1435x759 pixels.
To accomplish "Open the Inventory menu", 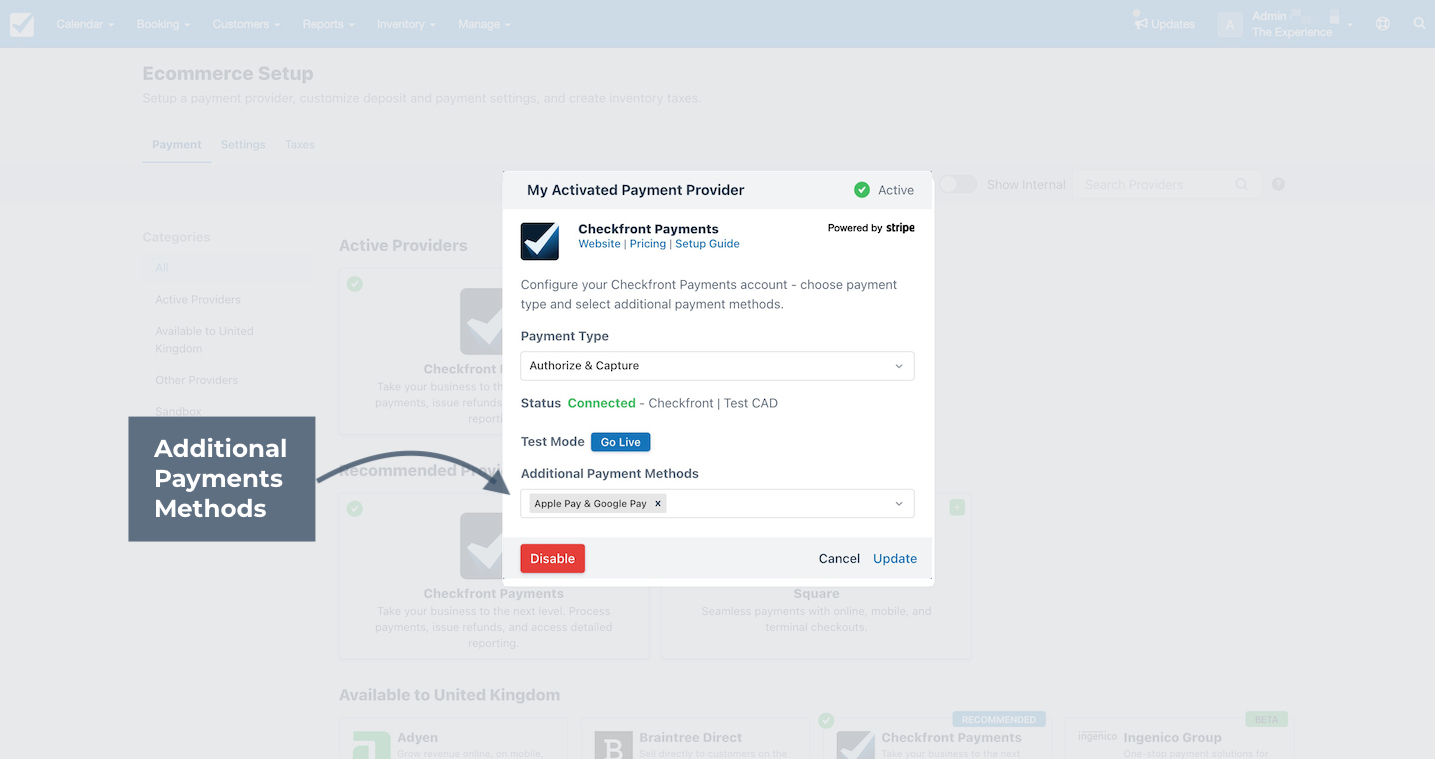I will point(406,24).
